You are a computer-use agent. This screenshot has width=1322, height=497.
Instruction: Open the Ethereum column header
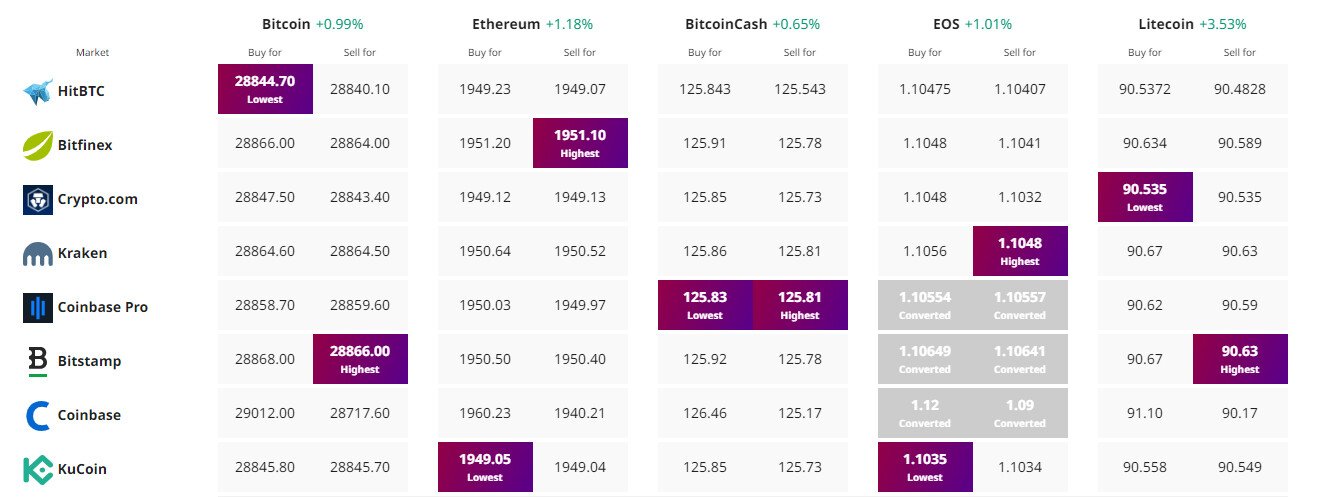pos(506,24)
